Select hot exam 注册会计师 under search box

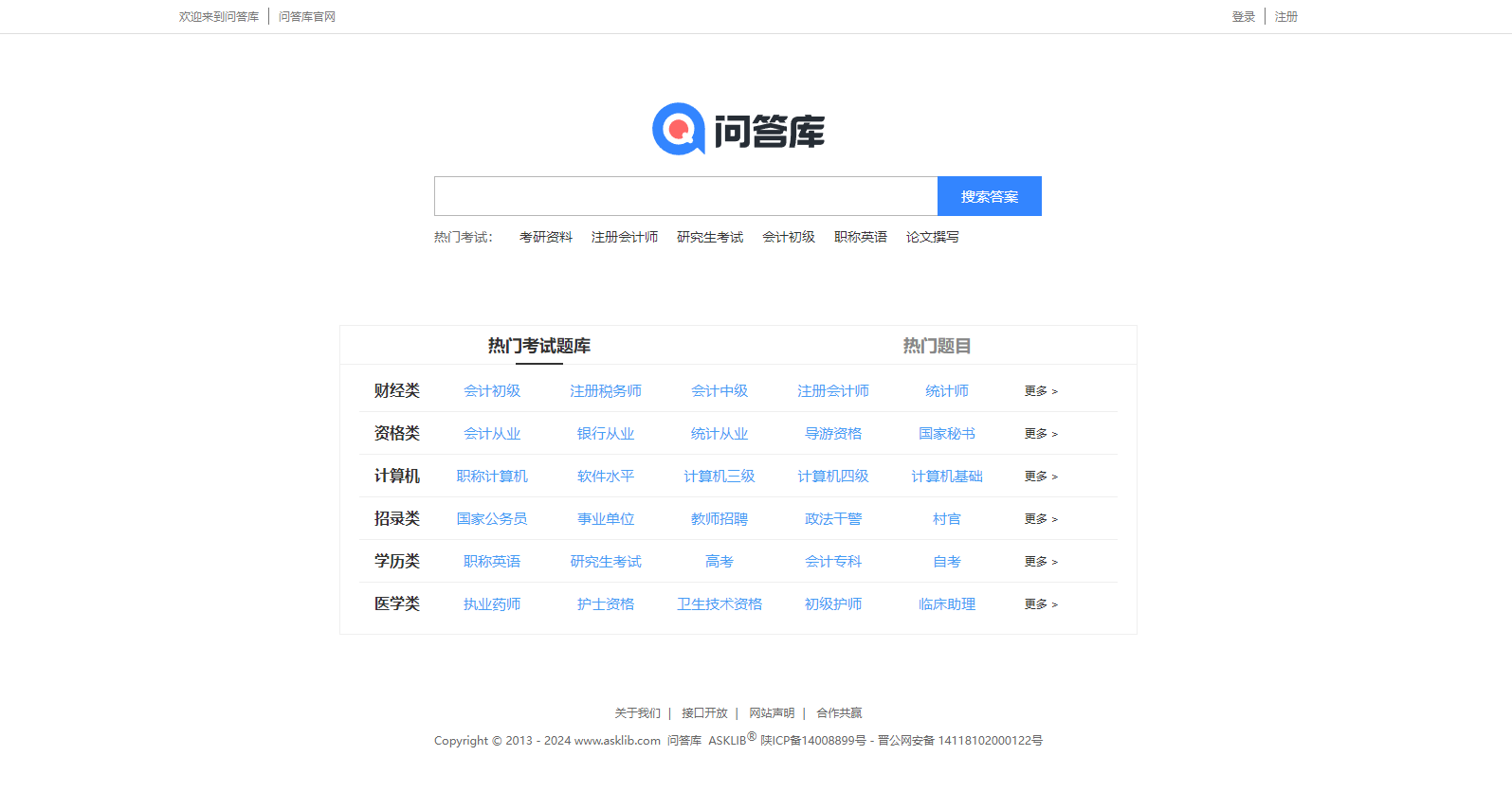point(625,237)
